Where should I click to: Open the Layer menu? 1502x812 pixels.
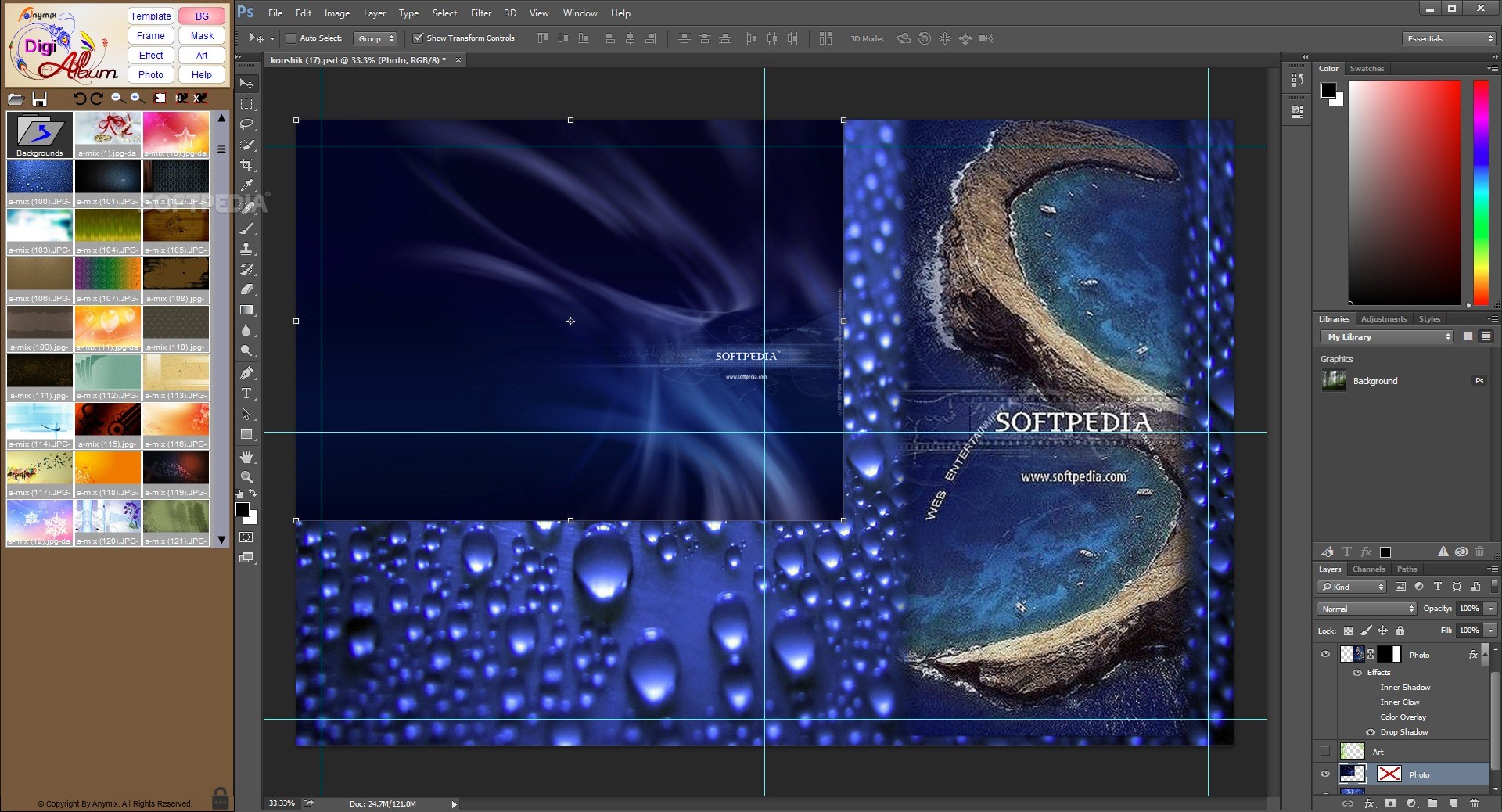tap(375, 13)
